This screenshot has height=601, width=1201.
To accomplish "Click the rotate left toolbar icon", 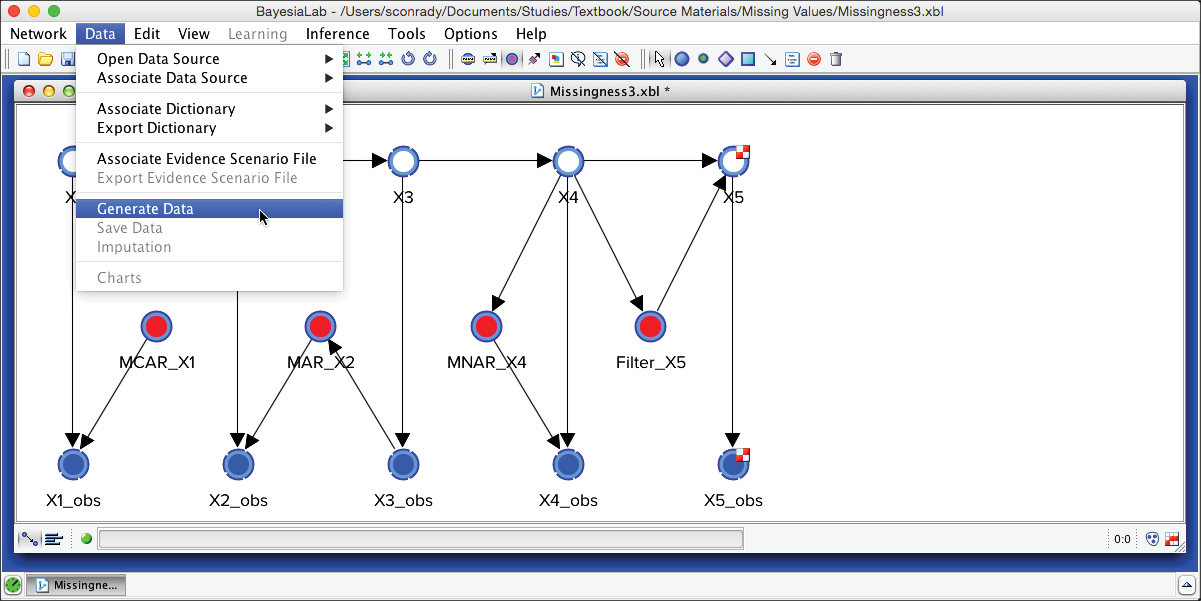I will 408,59.
